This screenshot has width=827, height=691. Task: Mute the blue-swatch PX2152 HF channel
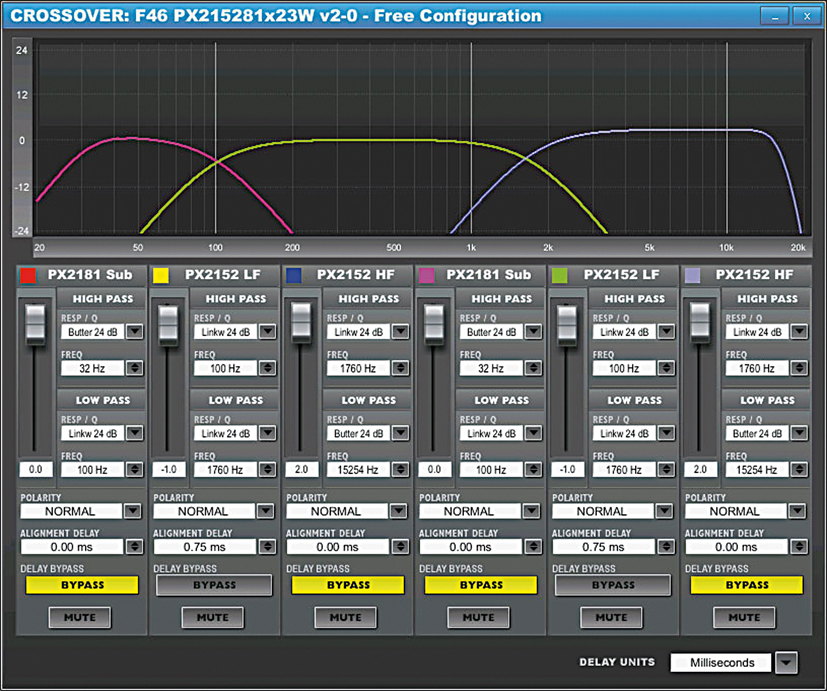tap(345, 617)
